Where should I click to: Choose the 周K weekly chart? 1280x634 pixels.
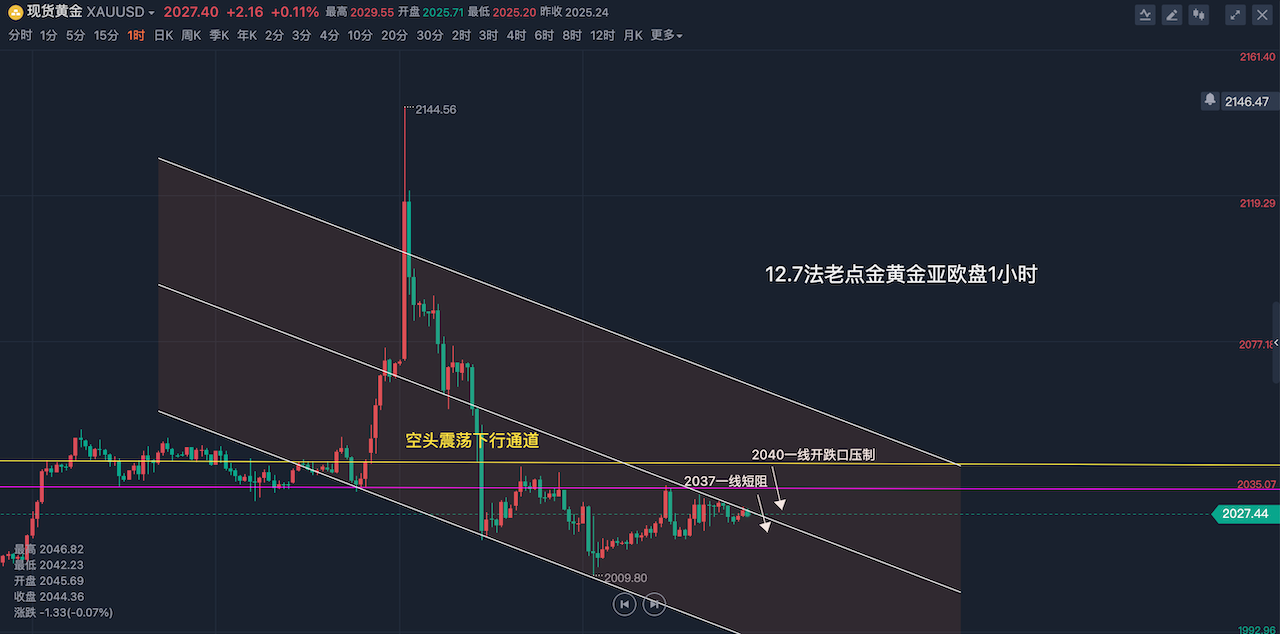pyautogui.click(x=191, y=36)
